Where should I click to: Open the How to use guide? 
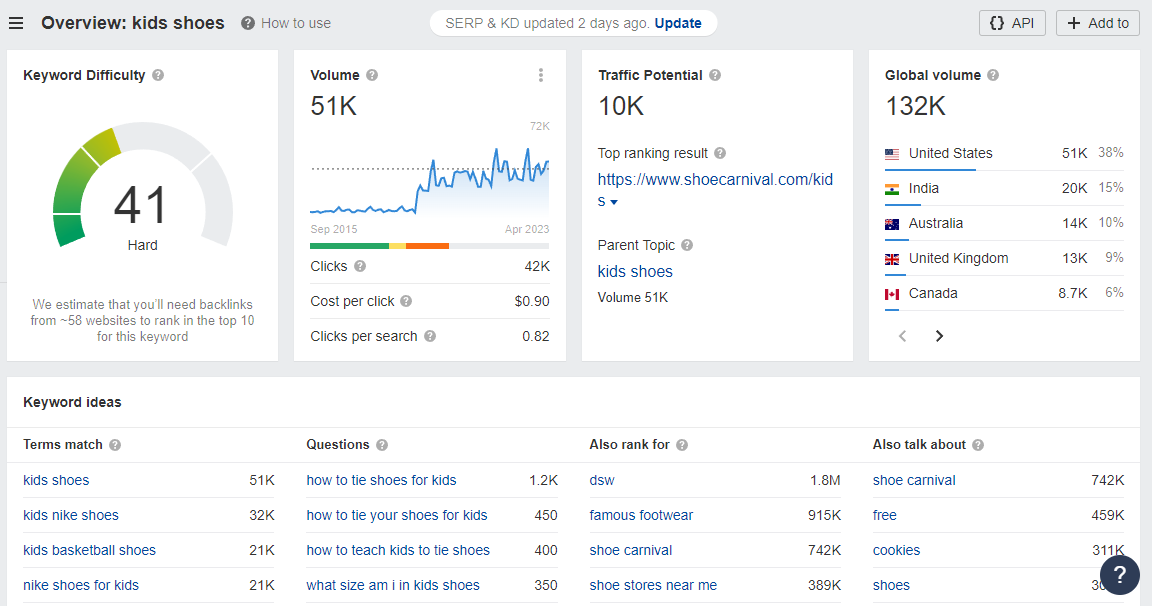click(286, 23)
